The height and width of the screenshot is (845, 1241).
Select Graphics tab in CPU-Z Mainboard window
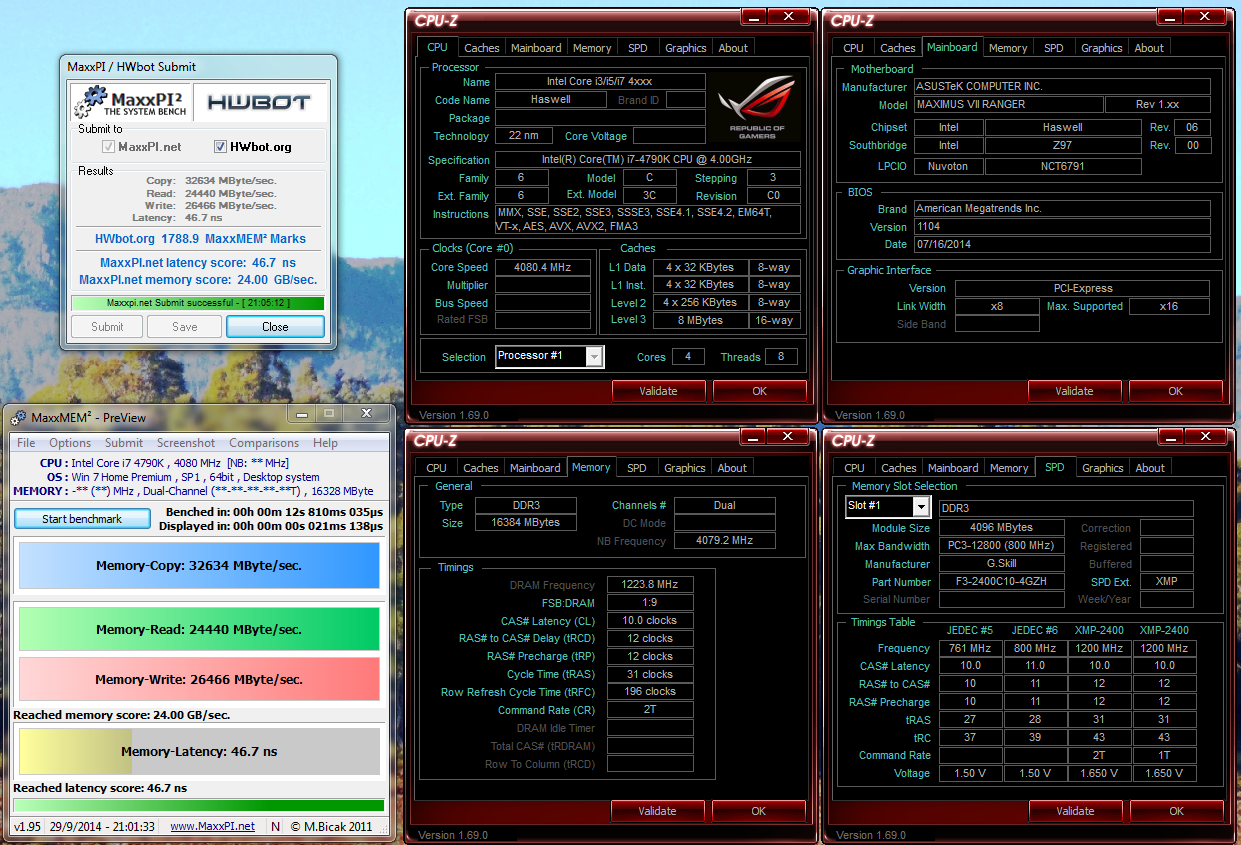tap(1102, 48)
